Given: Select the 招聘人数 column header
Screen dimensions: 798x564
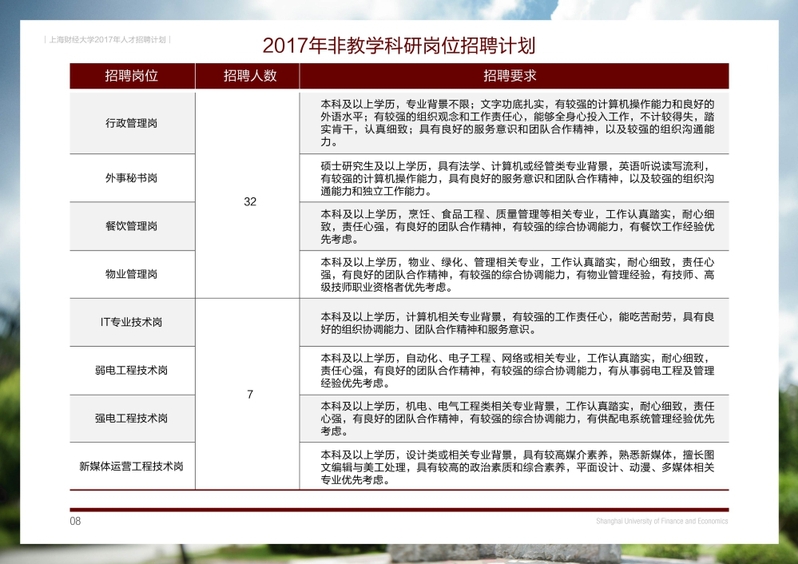Looking at the screenshot, I should pyautogui.click(x=250, y=76).
